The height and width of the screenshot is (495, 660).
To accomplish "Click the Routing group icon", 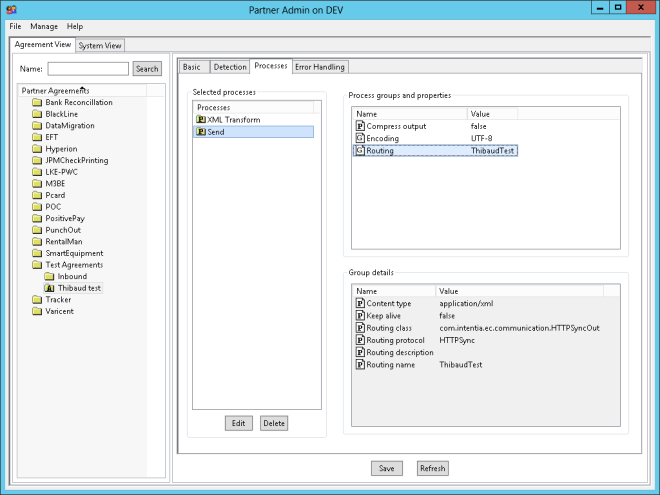I will (360, 150).
